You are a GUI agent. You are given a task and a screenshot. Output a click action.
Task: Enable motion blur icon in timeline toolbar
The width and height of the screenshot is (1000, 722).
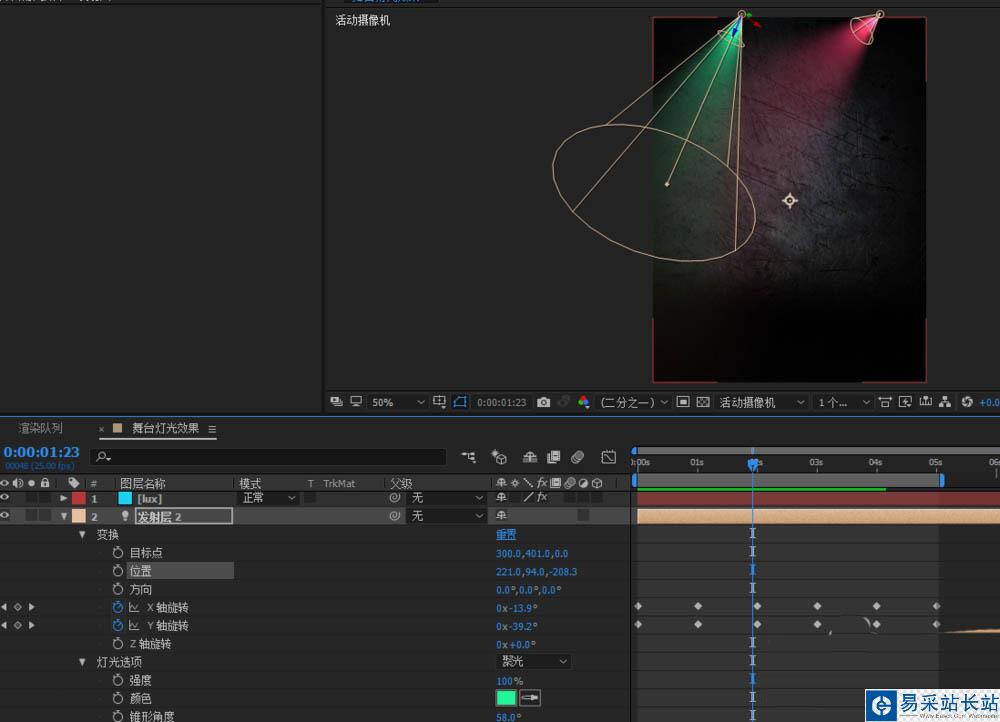[x=577, y=457]
